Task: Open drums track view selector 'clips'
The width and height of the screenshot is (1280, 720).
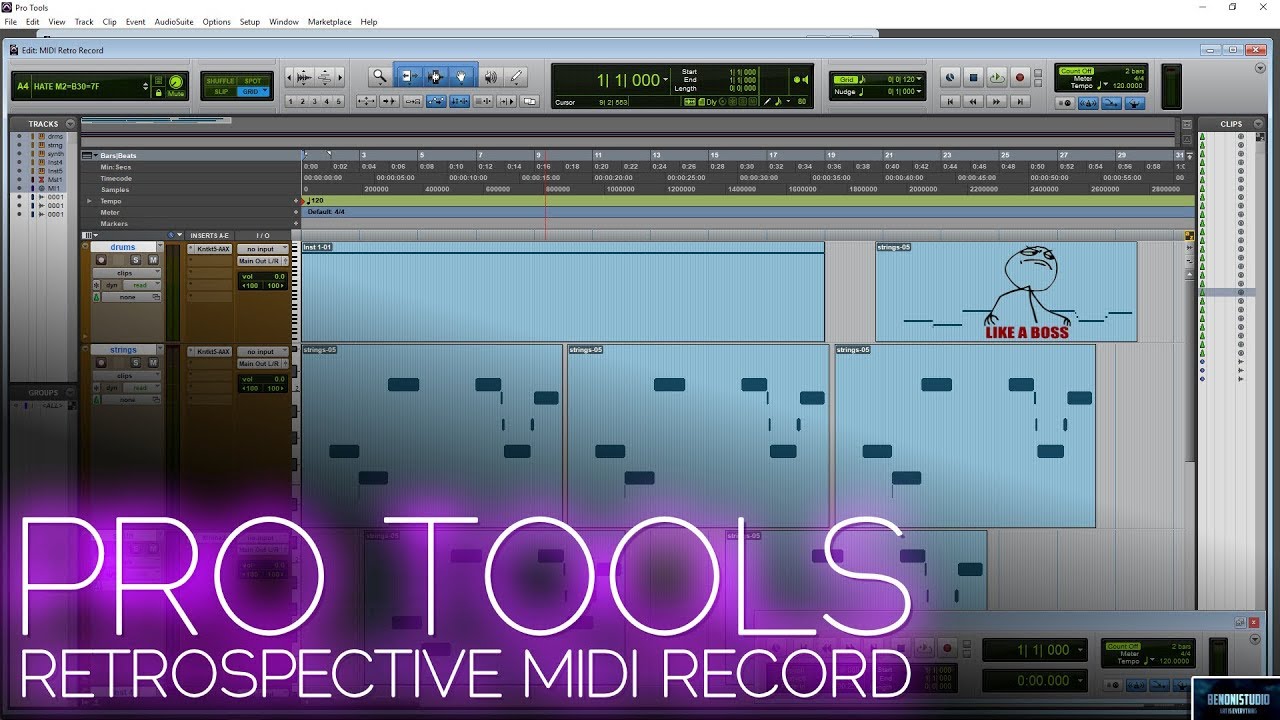Action: [128, 273]
